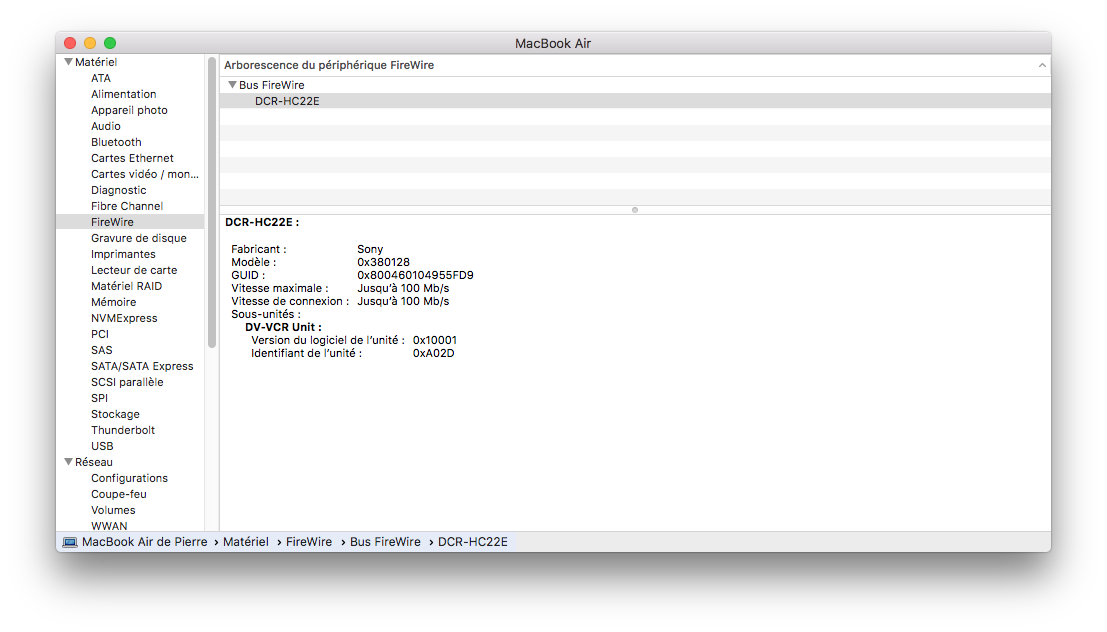Screen dimensions: 1107x632
Task: Open Configurations under Réseau
Action: (x=129, y=478)
